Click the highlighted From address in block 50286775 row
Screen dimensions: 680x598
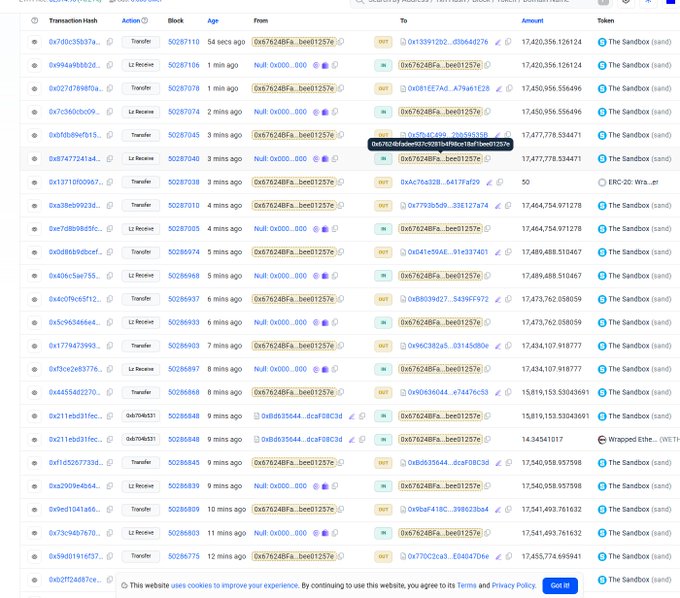[x=294, y=556]
